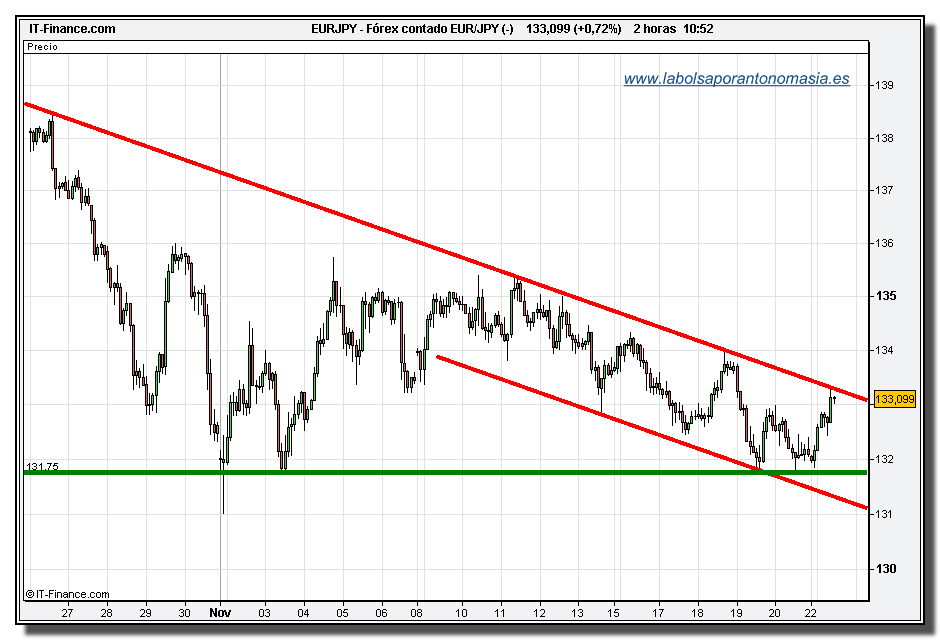Click the '20' date axis label

tap(775, 612)
